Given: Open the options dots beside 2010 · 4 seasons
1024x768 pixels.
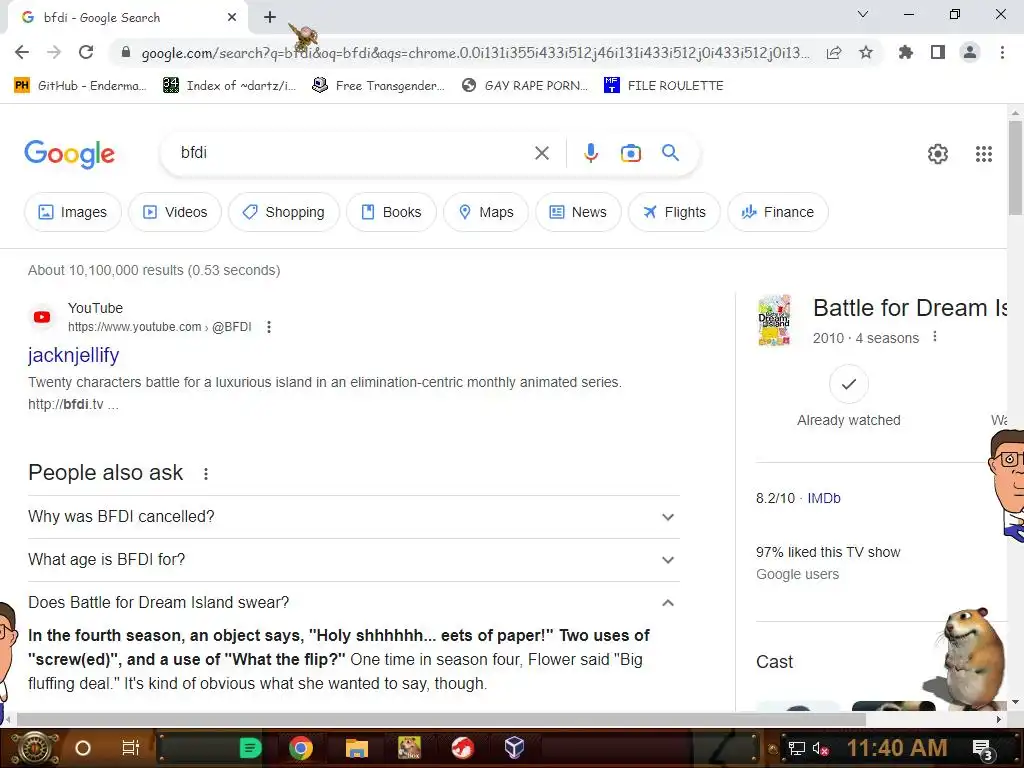Looking at the screenshot, I should (x=935, y=336).
